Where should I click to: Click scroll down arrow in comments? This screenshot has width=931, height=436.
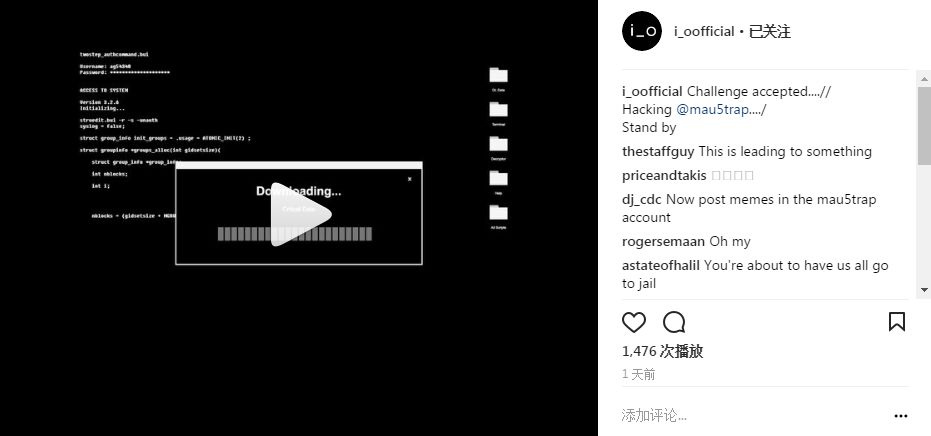click(x=924, y=290)
